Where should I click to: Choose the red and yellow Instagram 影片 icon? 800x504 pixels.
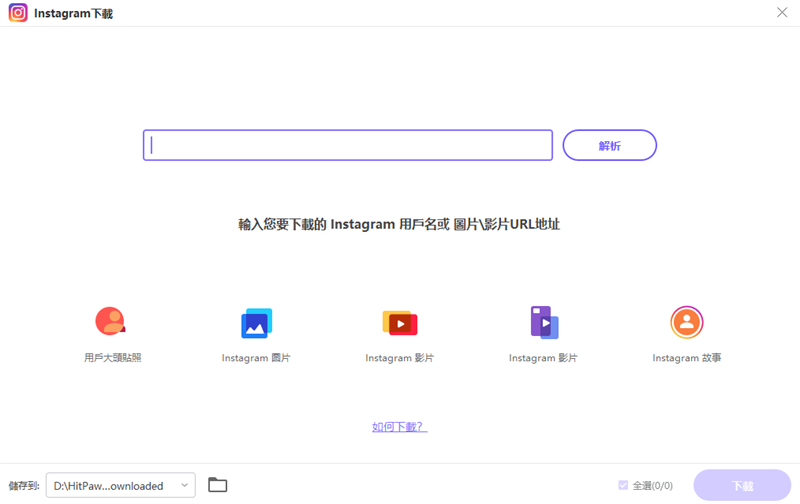point(399,323)
